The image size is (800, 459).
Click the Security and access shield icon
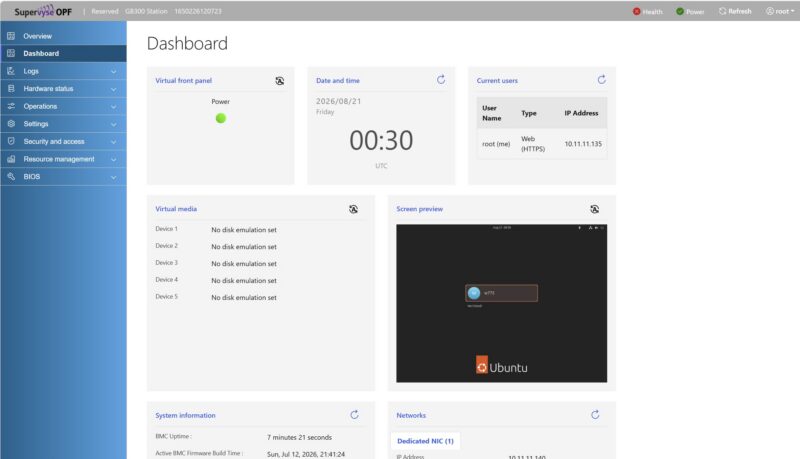click(x=11, y=141)
